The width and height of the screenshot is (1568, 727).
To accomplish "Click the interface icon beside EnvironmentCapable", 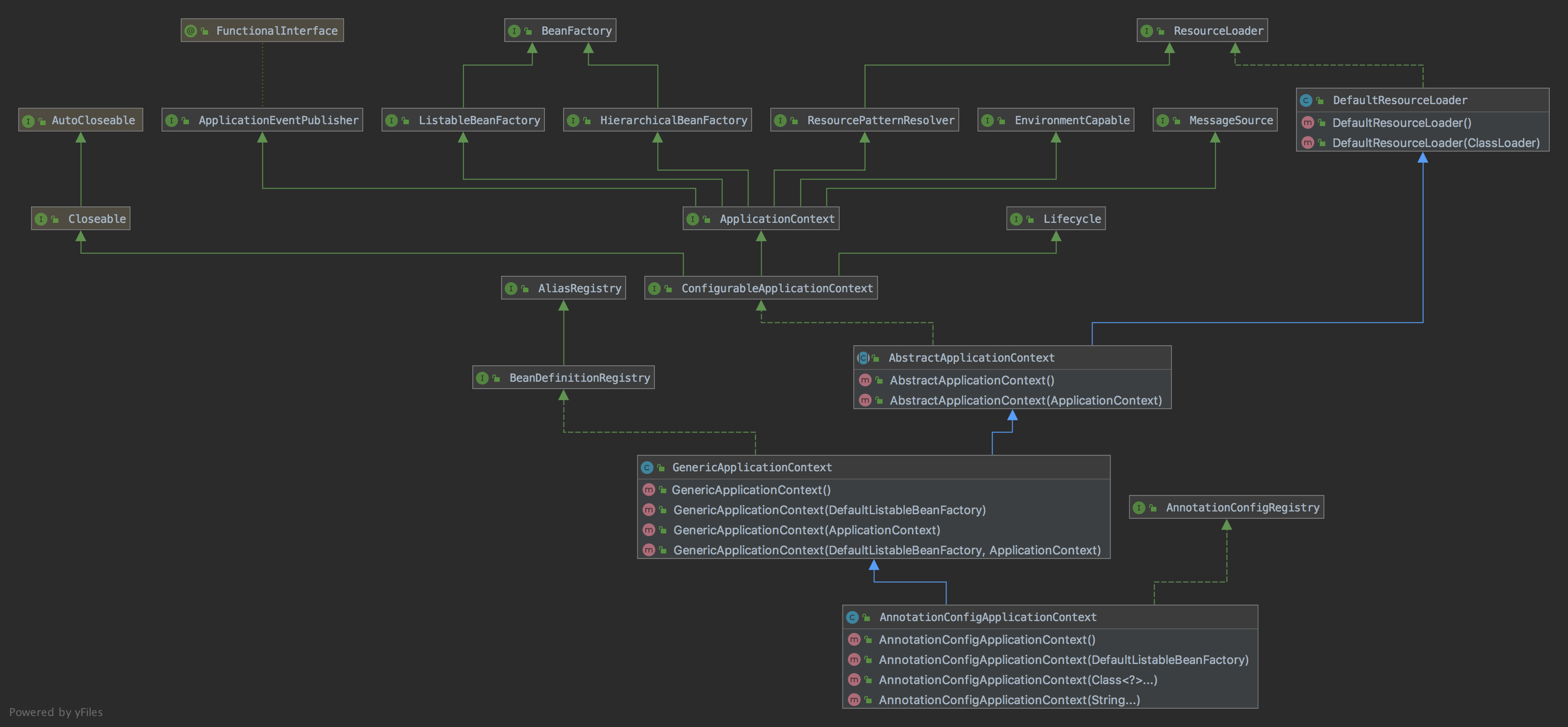I will pos(988,121).
